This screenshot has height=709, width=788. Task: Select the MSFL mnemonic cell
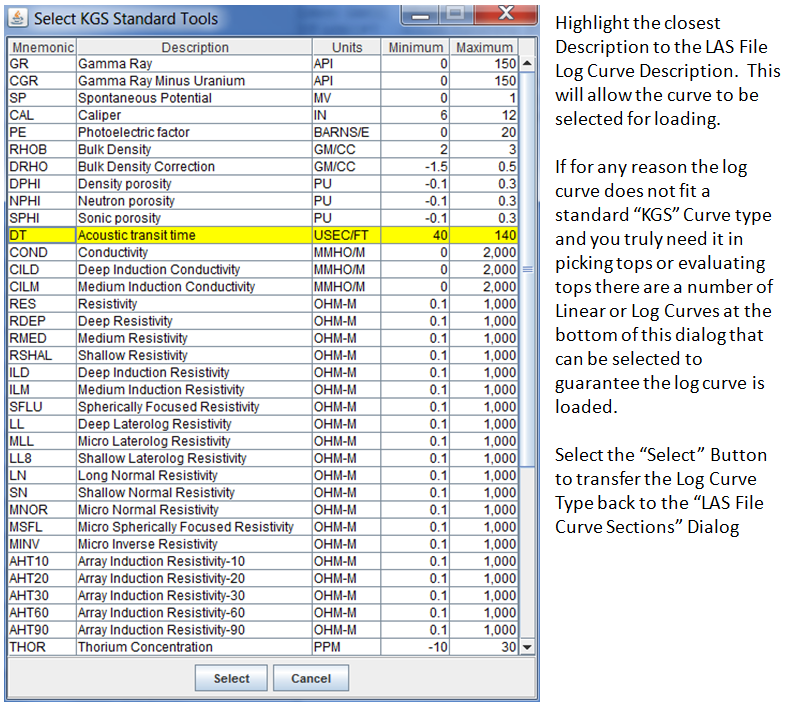coord(42,527)
